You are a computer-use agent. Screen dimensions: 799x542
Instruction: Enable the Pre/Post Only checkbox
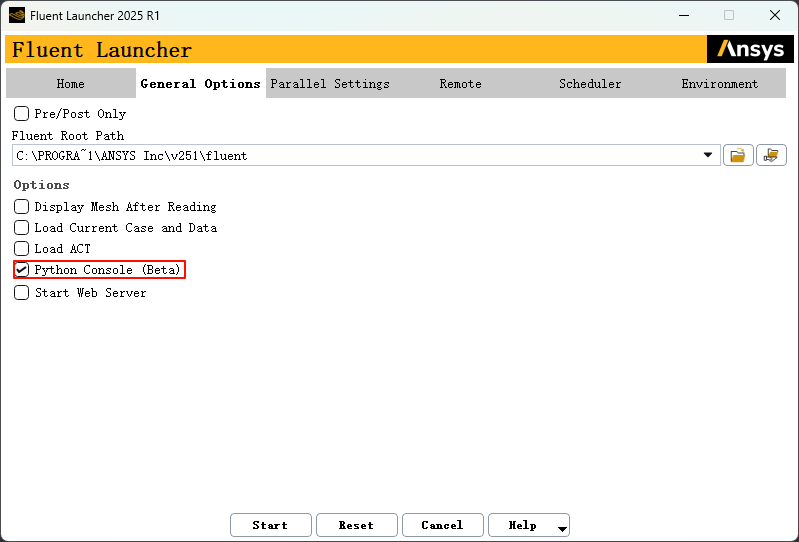click(21, 113)
